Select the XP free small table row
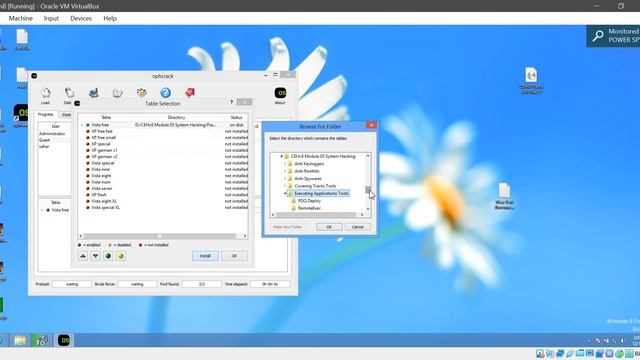The height and width of the screenshot is (360, 640). (164, 138)
